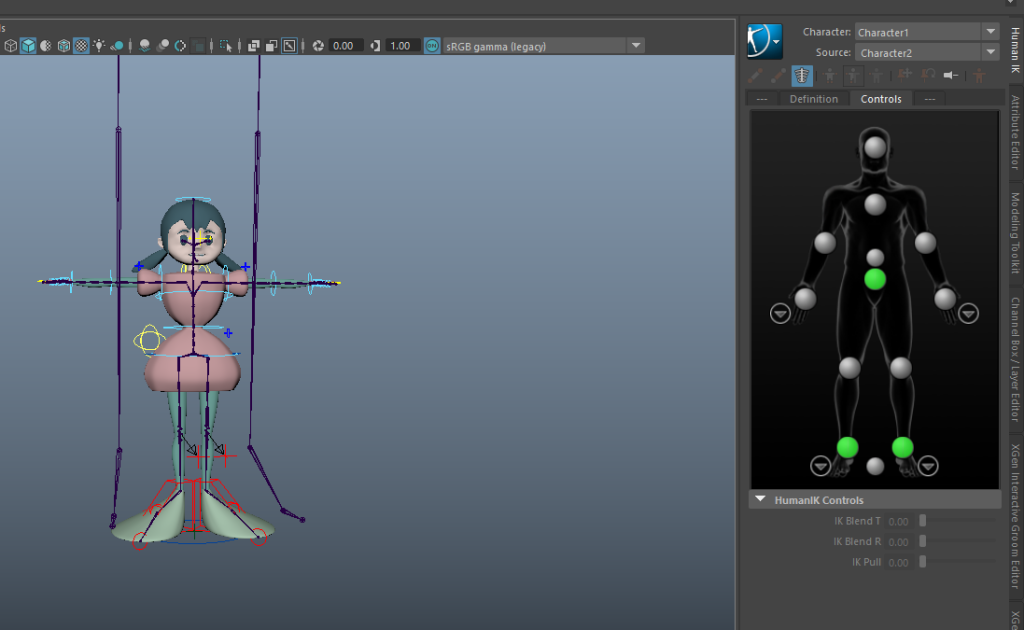The image size is (1024, 630).
Task: Toggle screen space ambient occlusion icon
Action: 144,46
